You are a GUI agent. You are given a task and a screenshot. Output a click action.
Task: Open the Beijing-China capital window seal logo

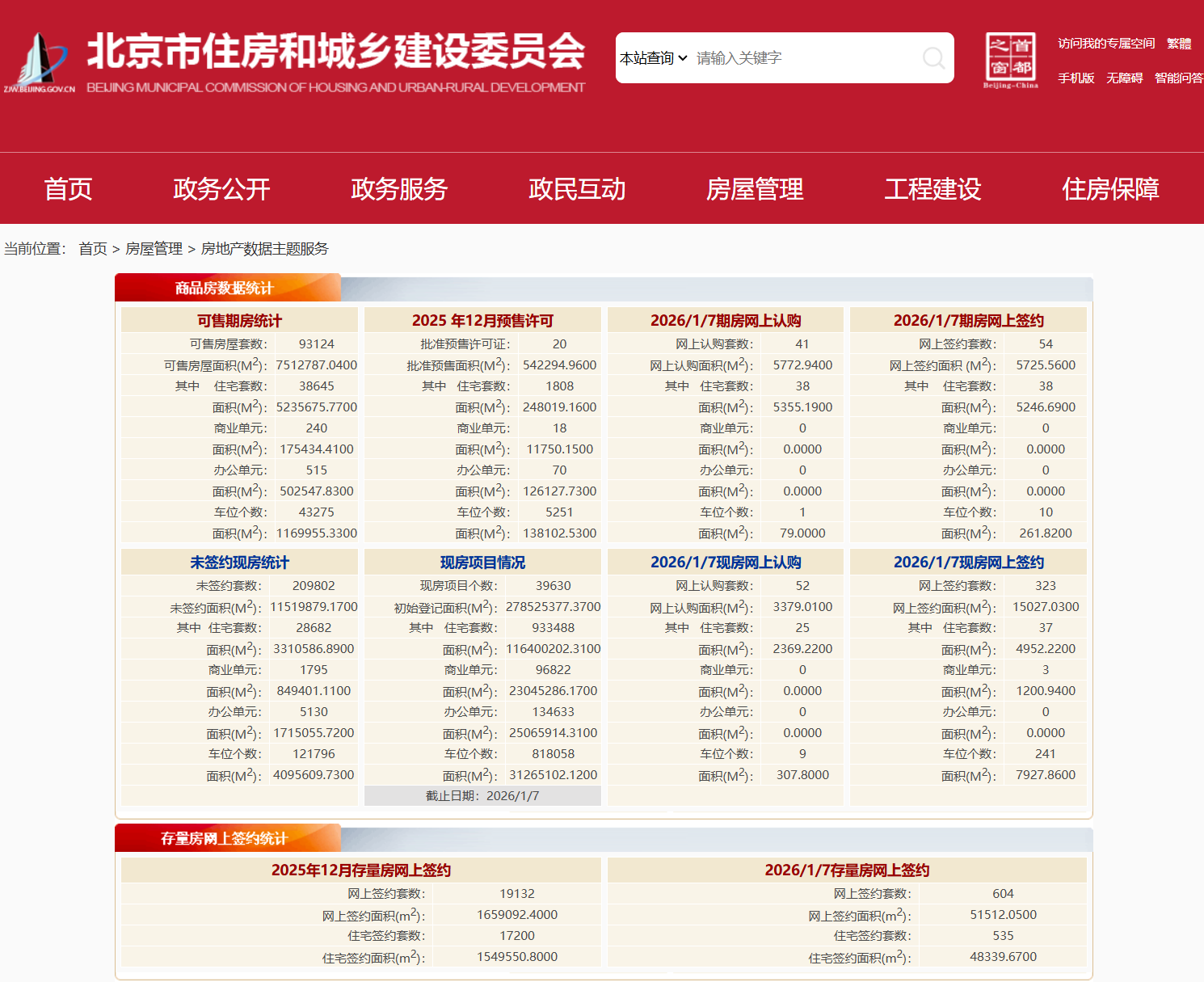click(x=1010, y=61)
